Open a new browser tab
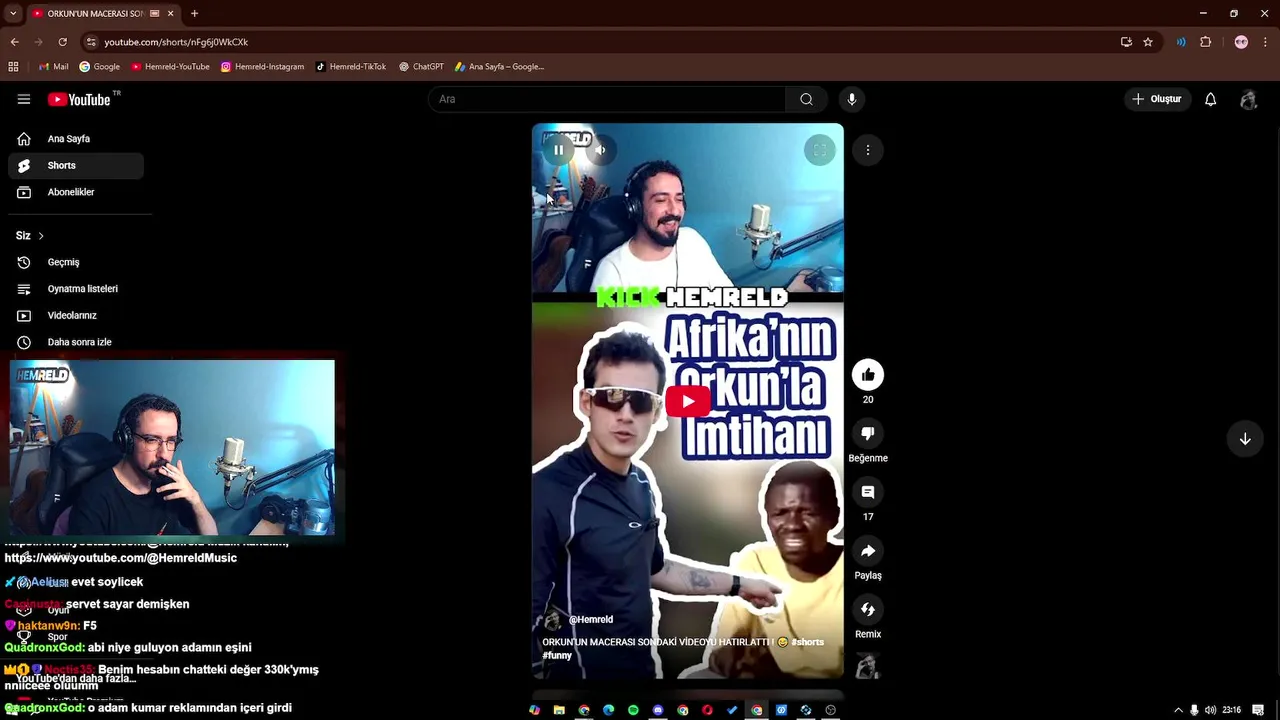This screenshot has height=720, width=1280. (x=194, y=14)
